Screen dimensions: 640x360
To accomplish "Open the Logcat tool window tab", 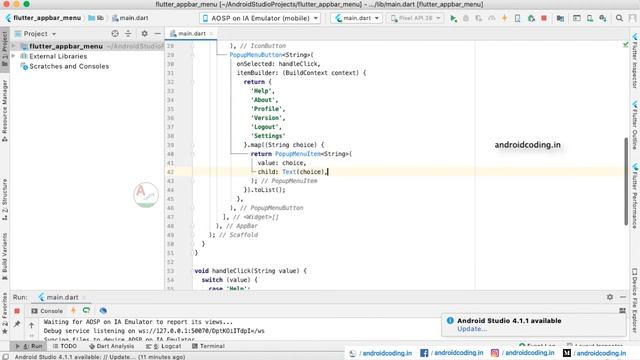I will [164, 346].
